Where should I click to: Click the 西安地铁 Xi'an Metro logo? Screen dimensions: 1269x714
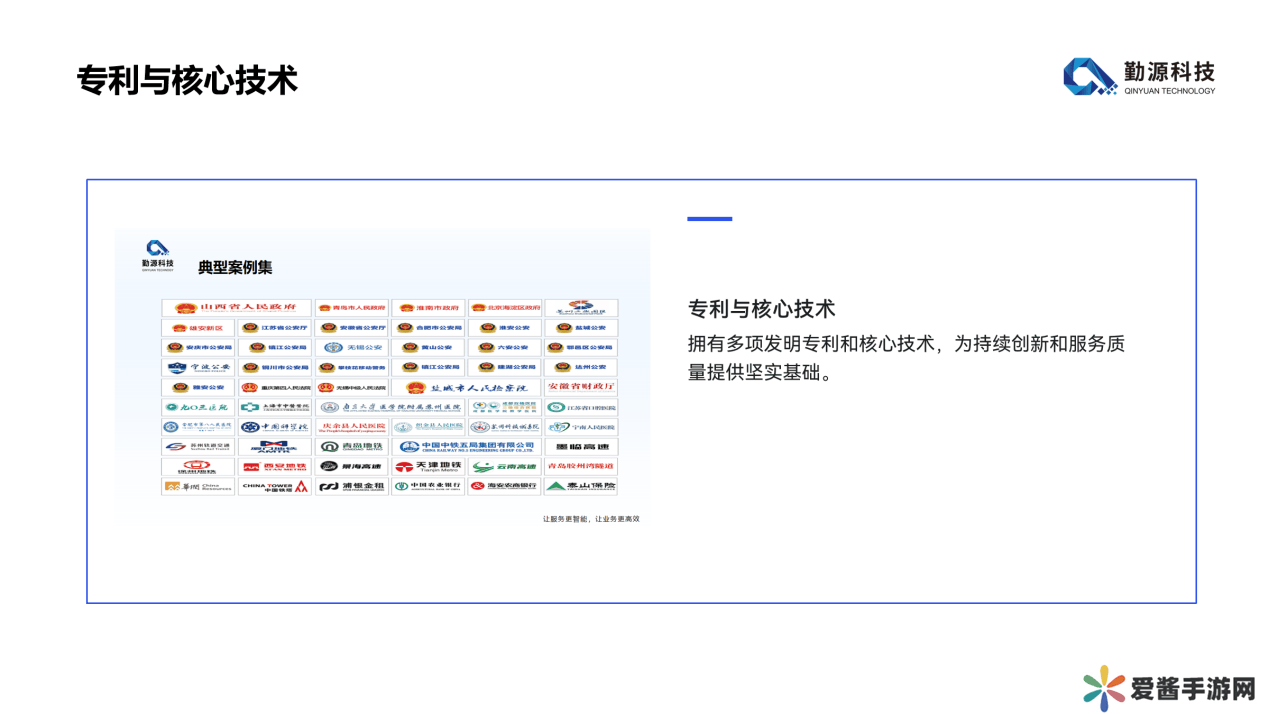(274, 467)
